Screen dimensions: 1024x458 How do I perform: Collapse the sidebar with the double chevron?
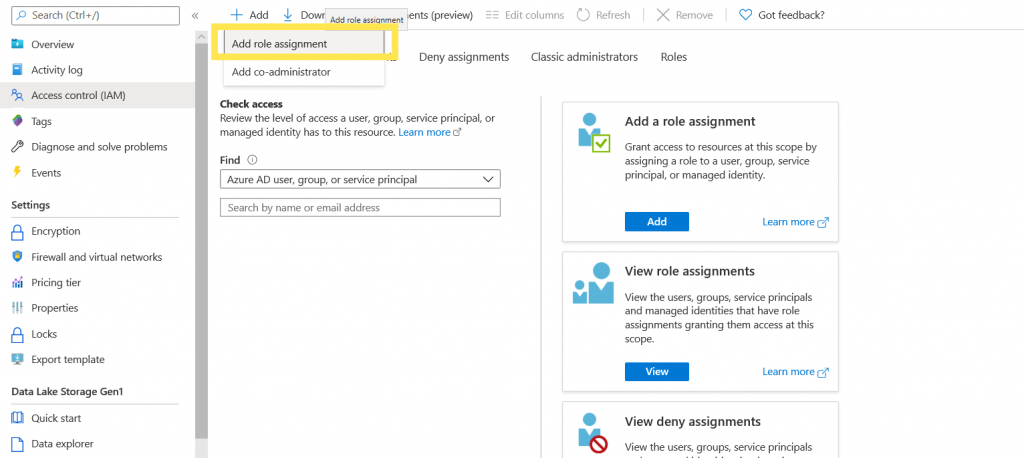(195, 15)
